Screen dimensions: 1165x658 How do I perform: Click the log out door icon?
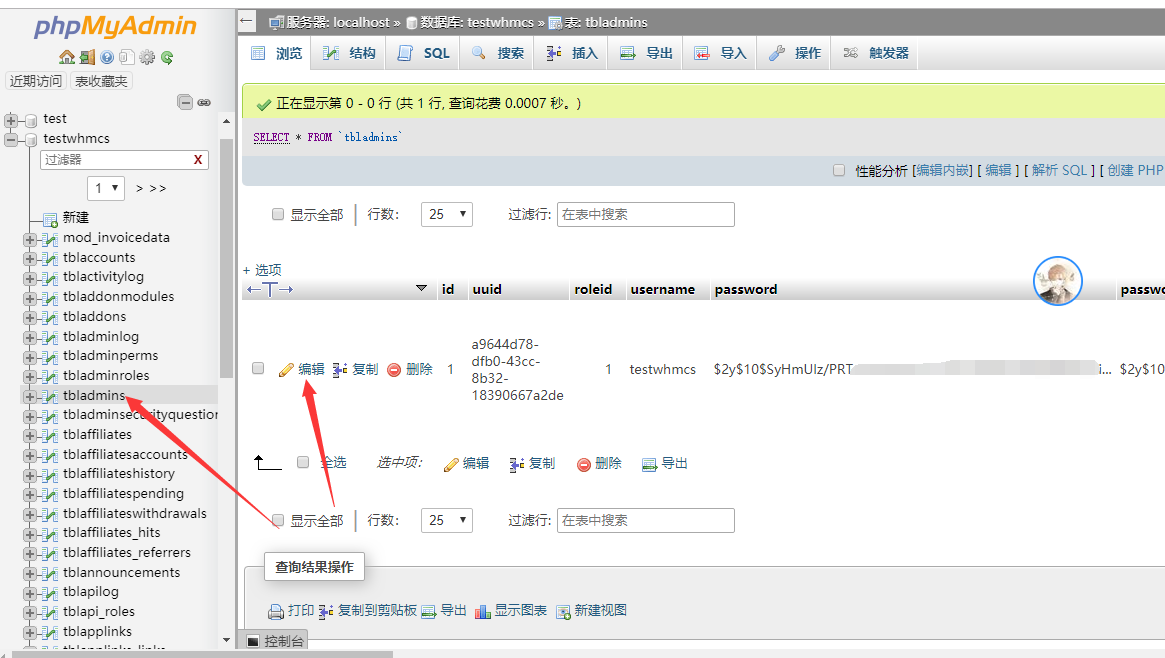(x=88, y=57)
